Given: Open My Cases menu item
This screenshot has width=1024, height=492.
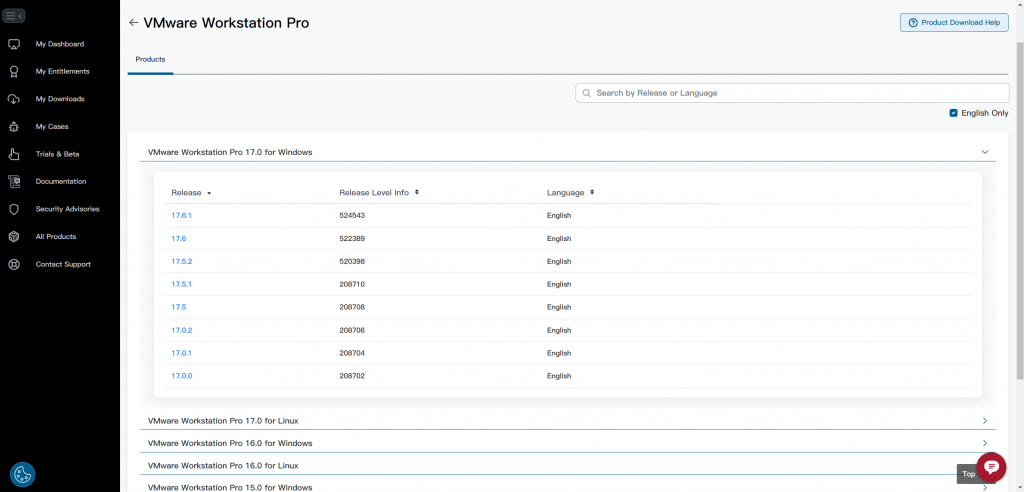Looking at the screenshot, I should (52, 127).
